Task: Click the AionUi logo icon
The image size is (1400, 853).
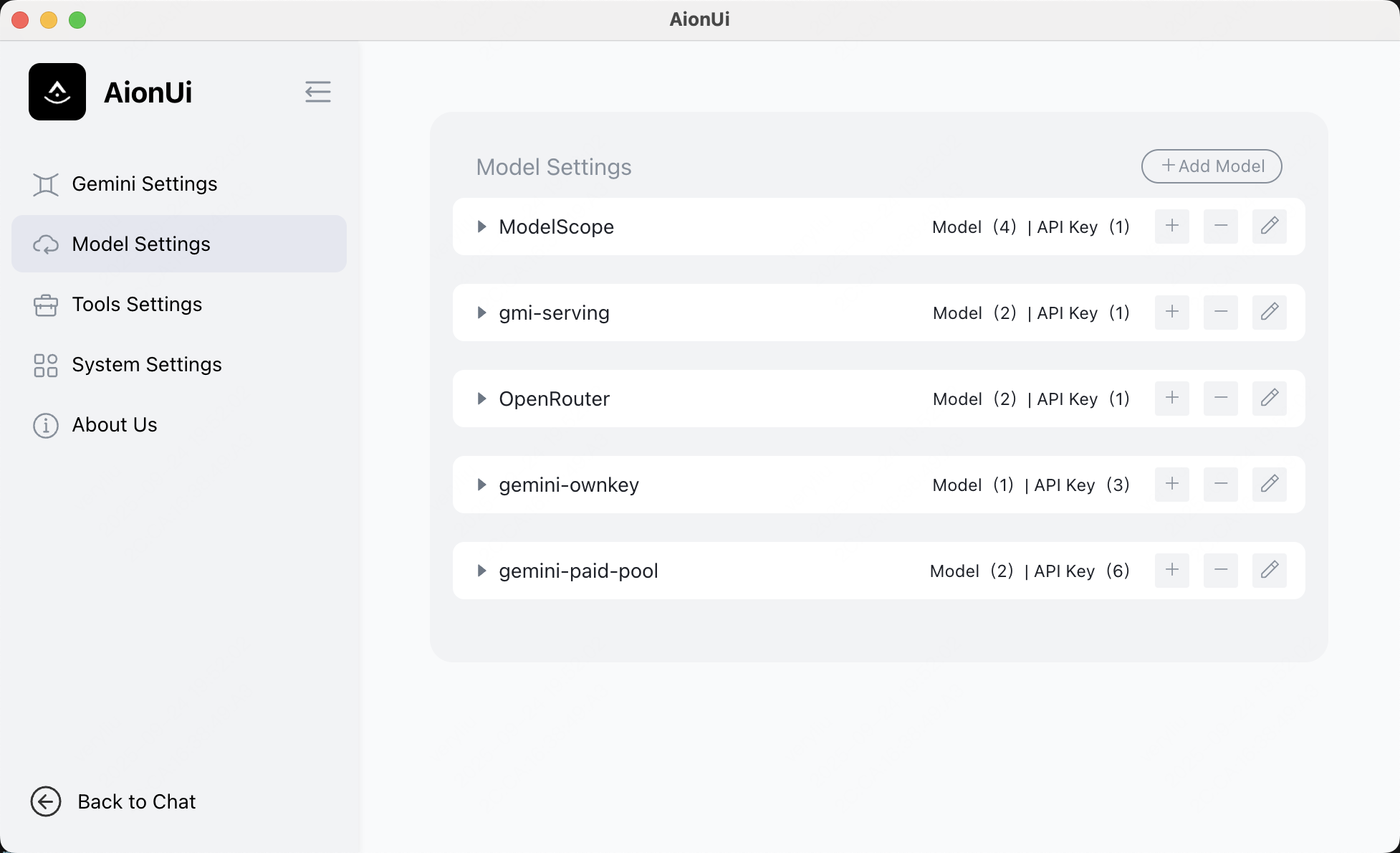Action: (x=57, y=92)
